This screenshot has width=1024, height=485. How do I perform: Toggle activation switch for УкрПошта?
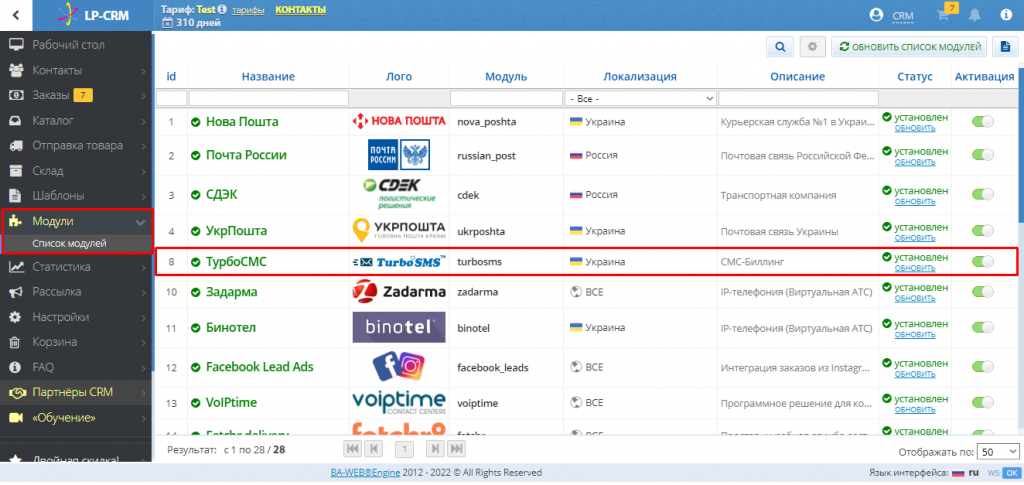983,230
